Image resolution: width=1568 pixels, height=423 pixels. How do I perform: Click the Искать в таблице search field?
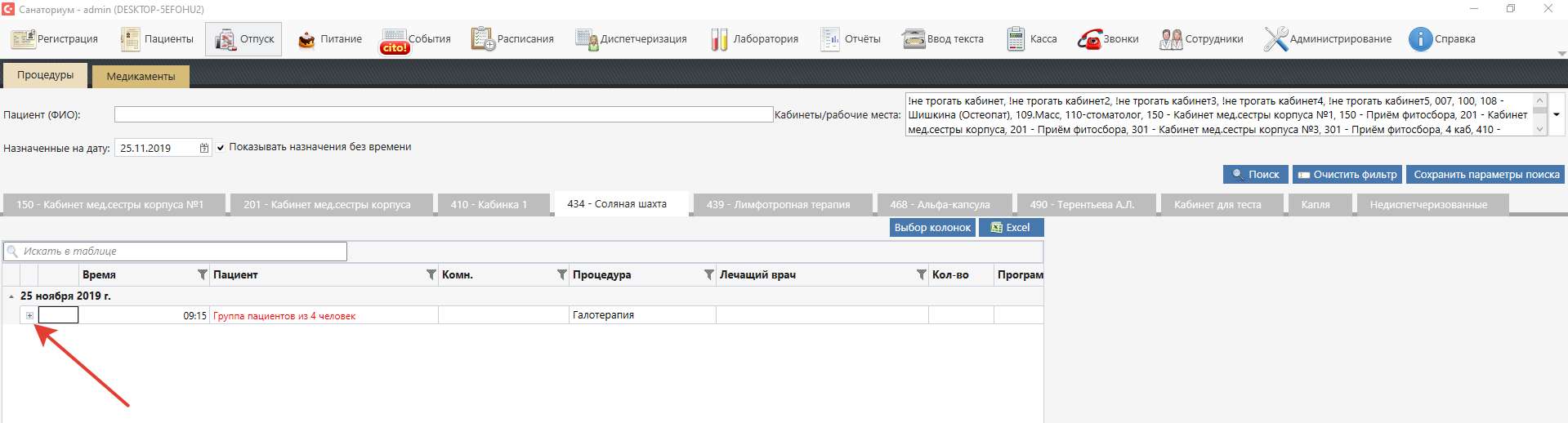(x=180, y=252)
